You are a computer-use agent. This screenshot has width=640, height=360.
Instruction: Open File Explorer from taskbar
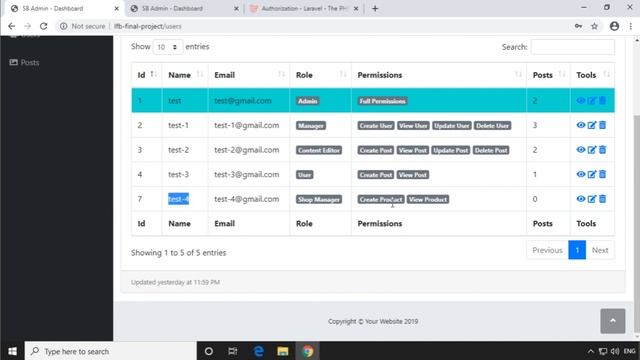tap(282, 351)
